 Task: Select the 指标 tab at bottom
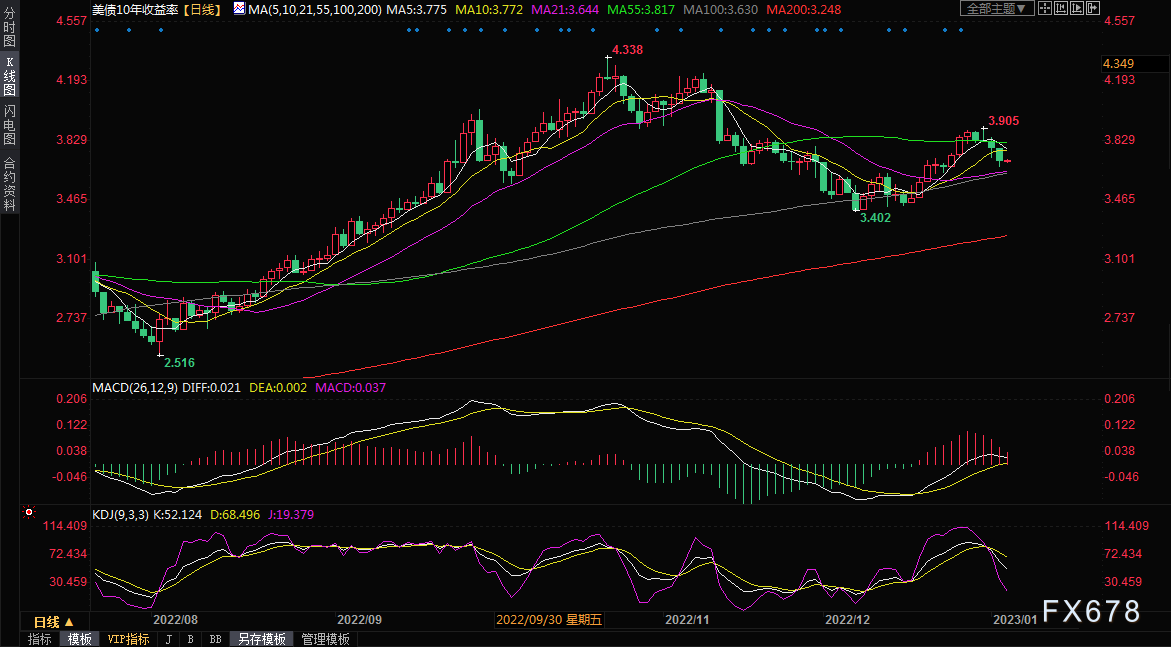39,639
